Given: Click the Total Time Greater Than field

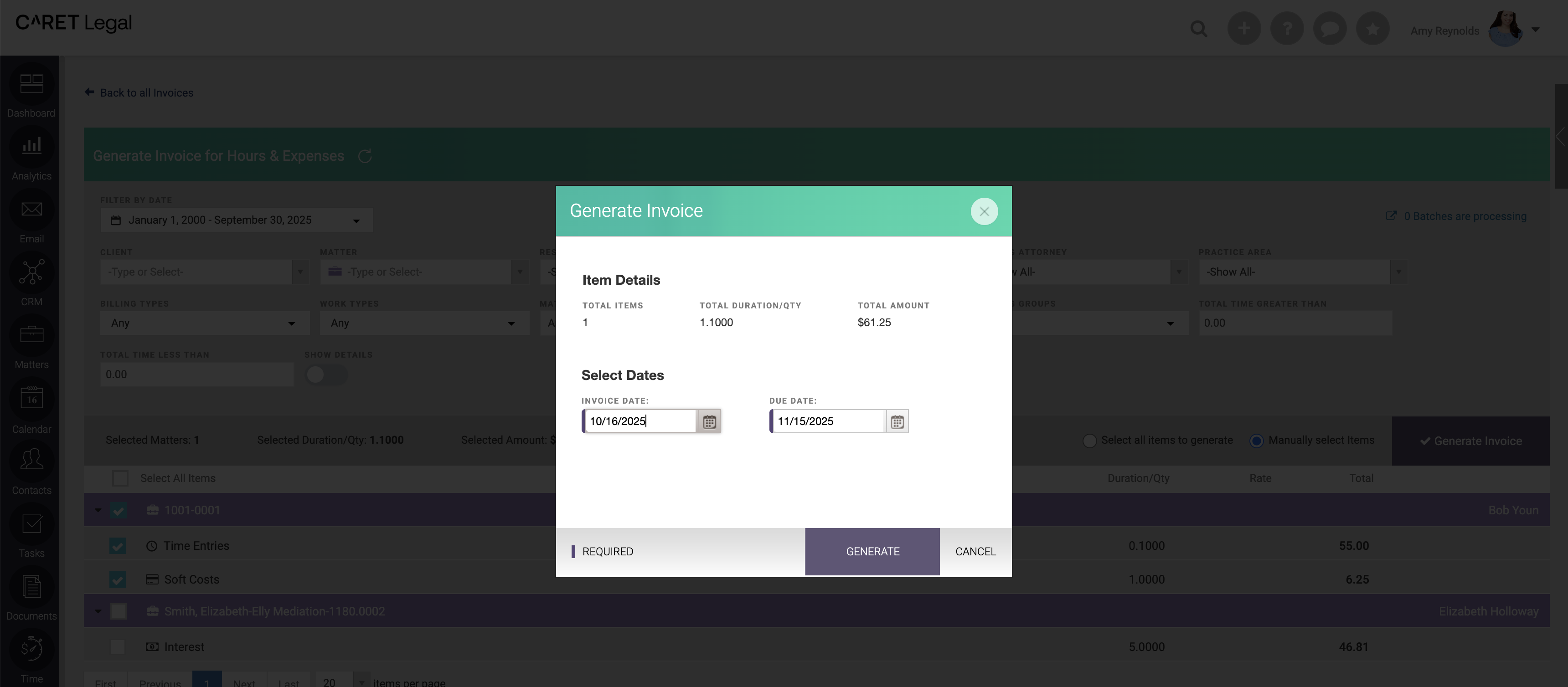Looking at the screenshot, I should tap(1295, 323).
